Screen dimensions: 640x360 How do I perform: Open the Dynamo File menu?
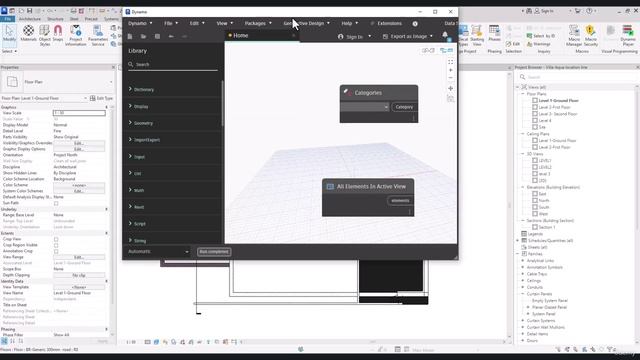(x=171, y=23)
